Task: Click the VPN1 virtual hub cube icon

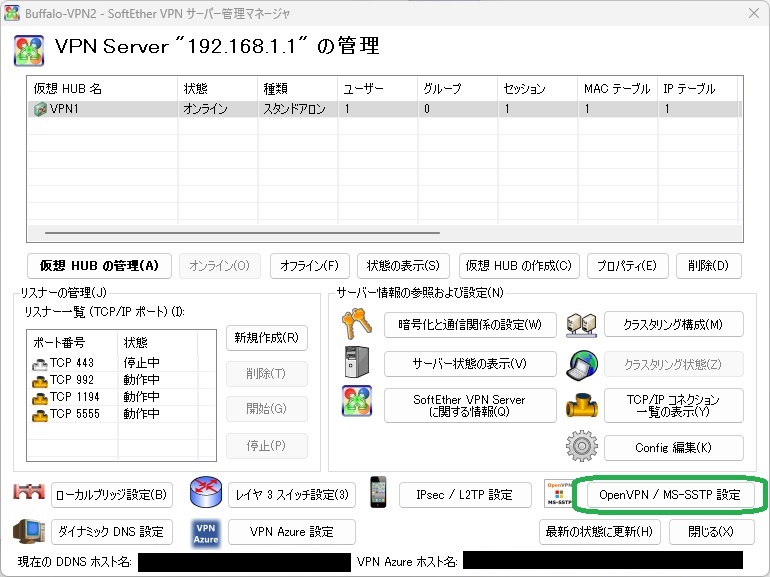Action: pyautogui.click(x=40, y=109)
